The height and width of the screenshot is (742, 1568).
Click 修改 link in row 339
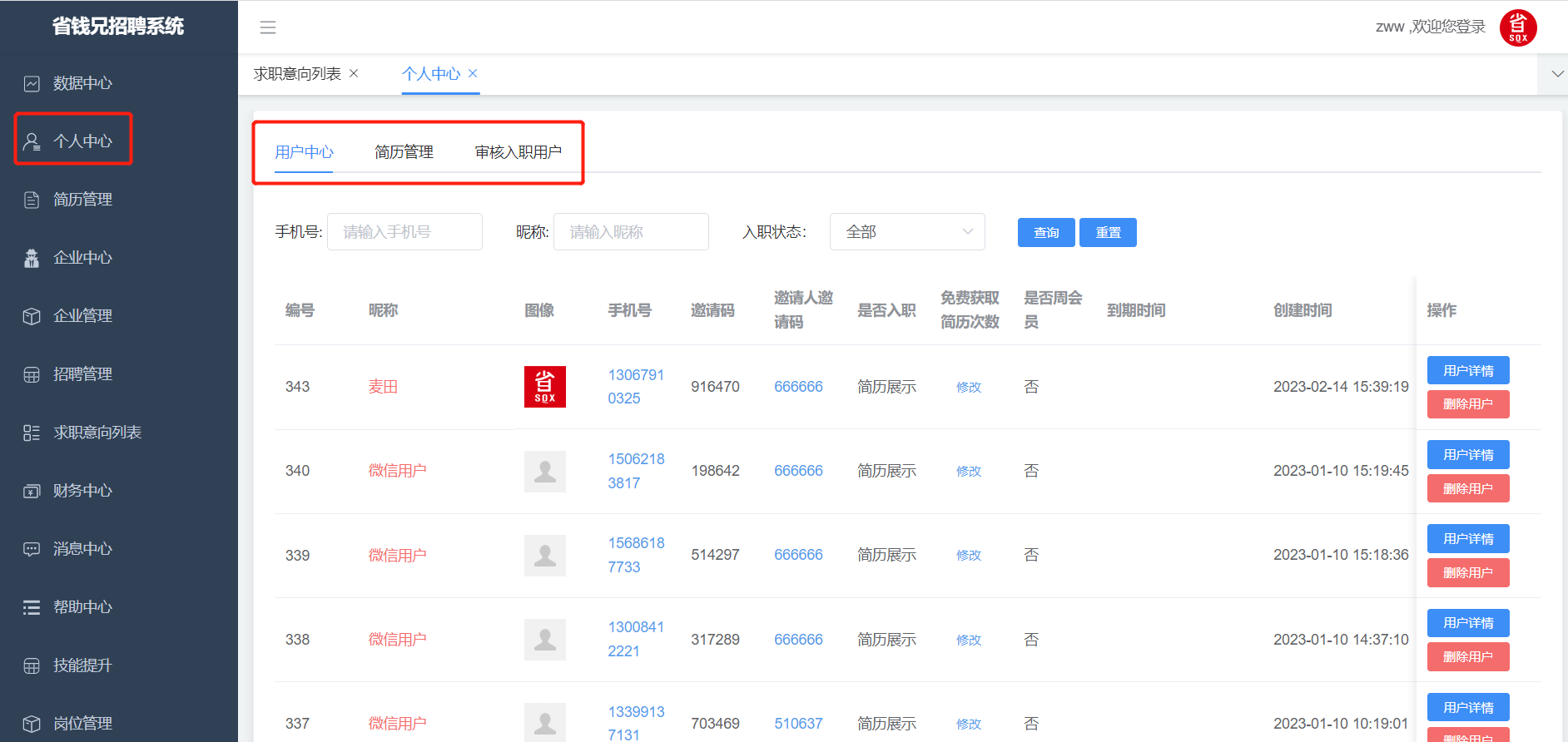coord(968,556)
